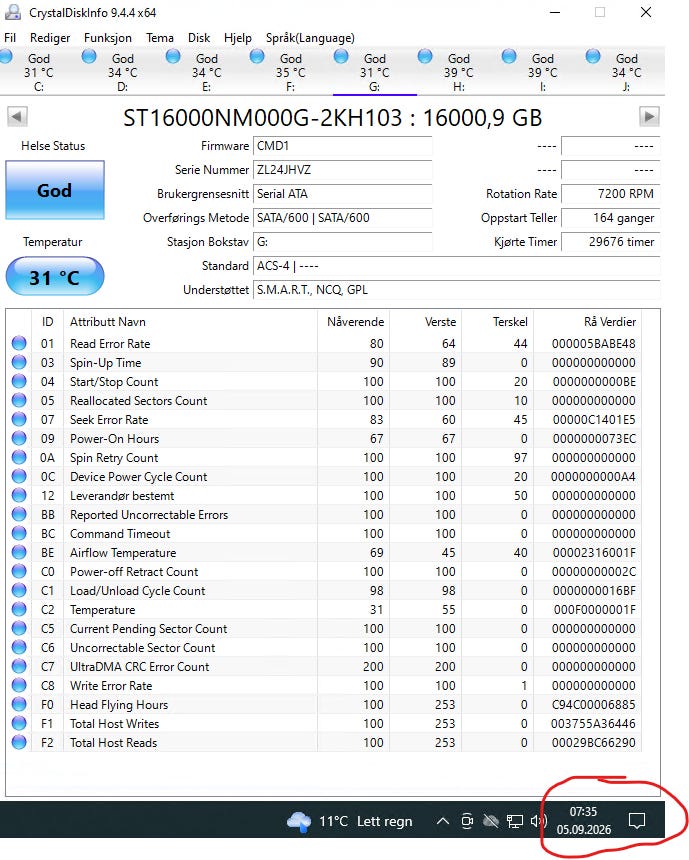Viewport: 689px width, 860px height.
Task: Click the Rå Verdier column header
Action: tap(588, 322)
